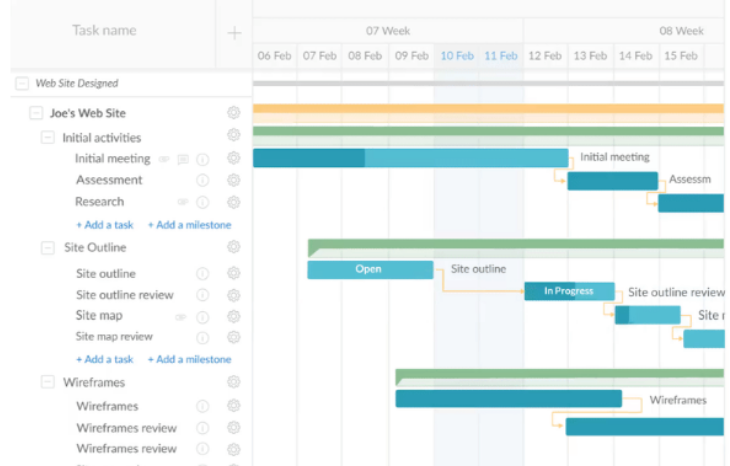This screenshot has height=466, width=730.
Task: Collapse the Wireframes section
Action: (48, 382)
